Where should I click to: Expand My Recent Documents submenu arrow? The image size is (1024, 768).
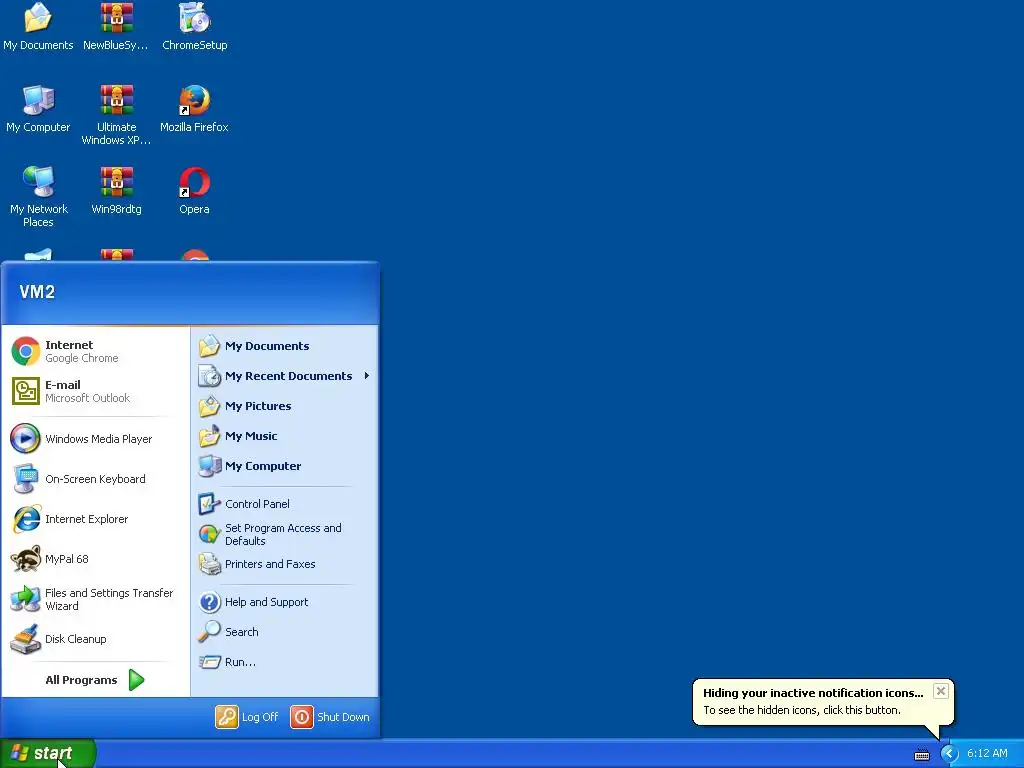[367, 376]
